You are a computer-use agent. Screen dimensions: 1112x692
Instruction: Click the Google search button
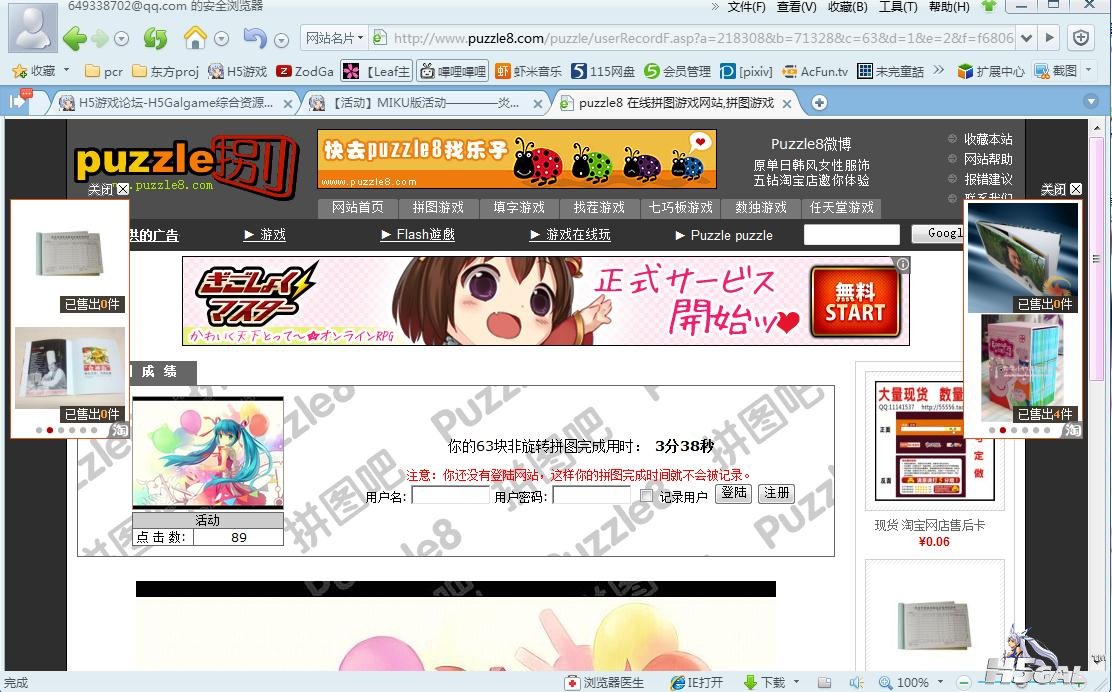tap(938, 233)
